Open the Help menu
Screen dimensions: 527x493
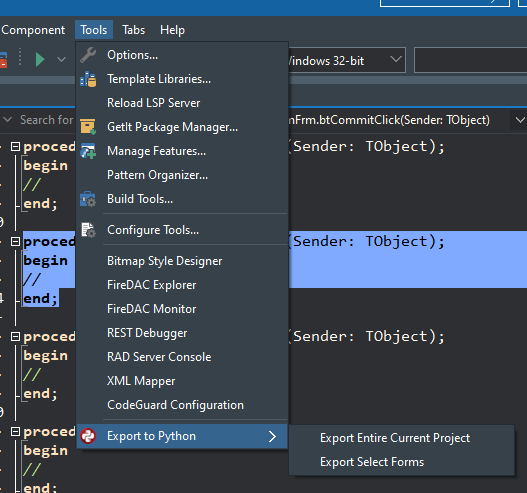coord(172,30)
